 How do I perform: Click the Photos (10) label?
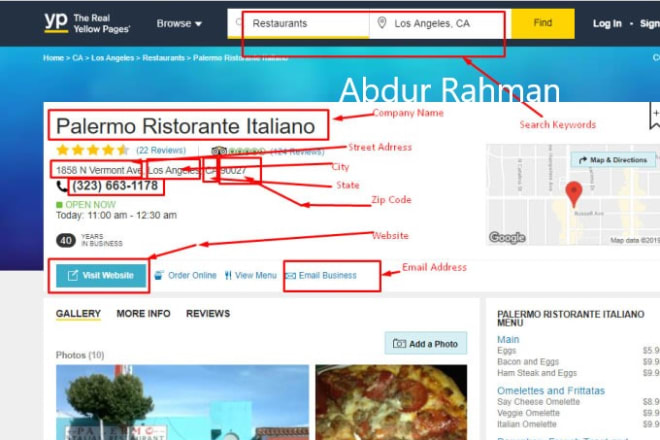pos(80,355)
